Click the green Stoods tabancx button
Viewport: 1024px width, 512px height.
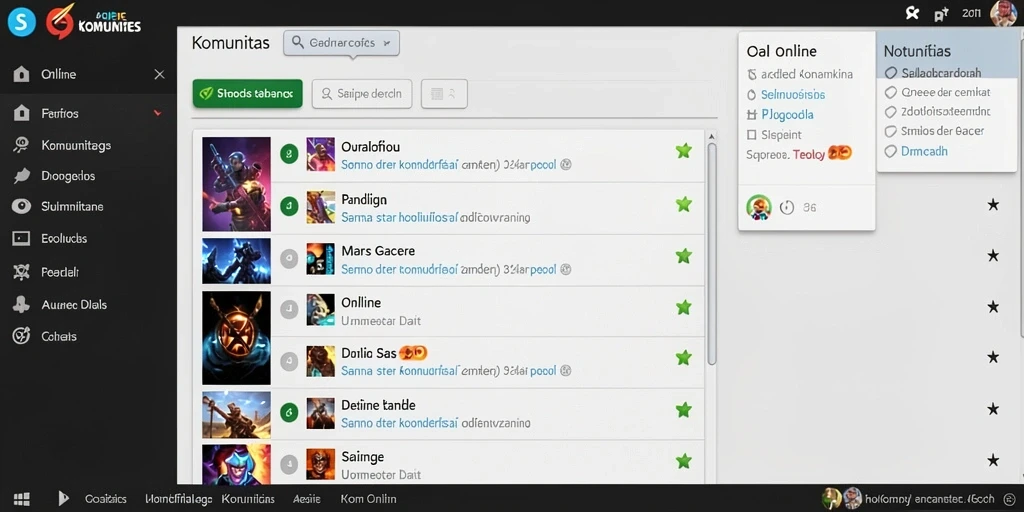248,94
